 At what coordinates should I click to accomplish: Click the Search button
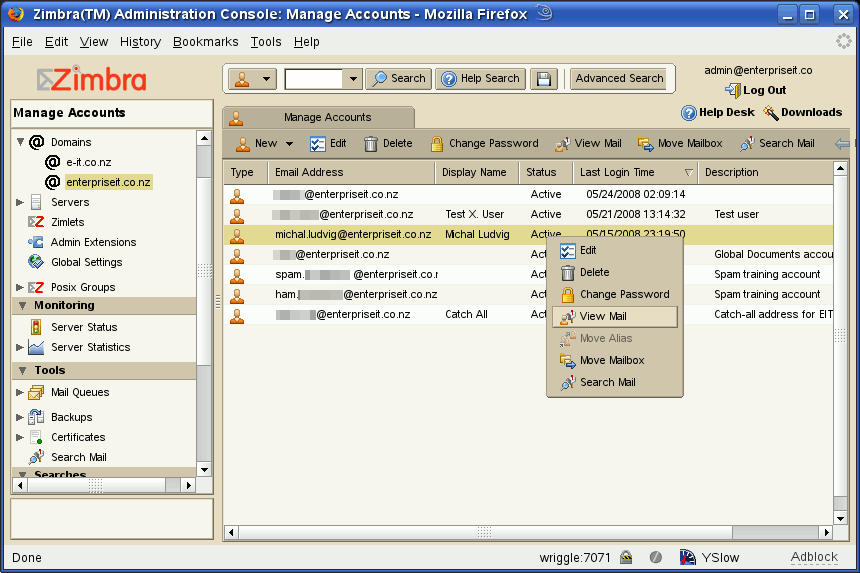[x=399, y=79]
